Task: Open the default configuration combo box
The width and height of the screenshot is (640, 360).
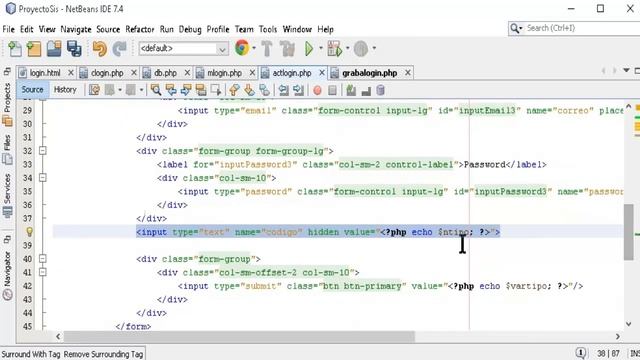Action: pos(183,49)
